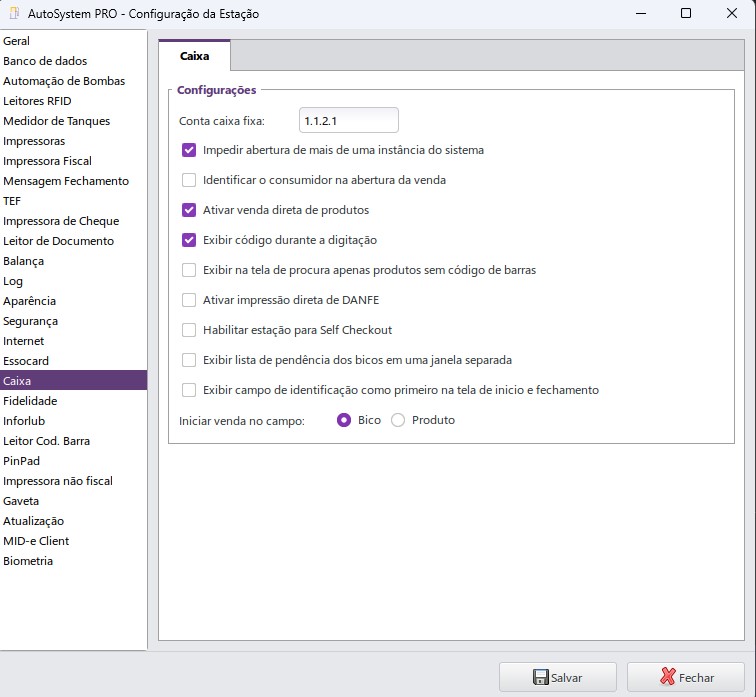Open Banco de dados settings in sidebar
Screen dimensions: 756x697
(45, 61)
